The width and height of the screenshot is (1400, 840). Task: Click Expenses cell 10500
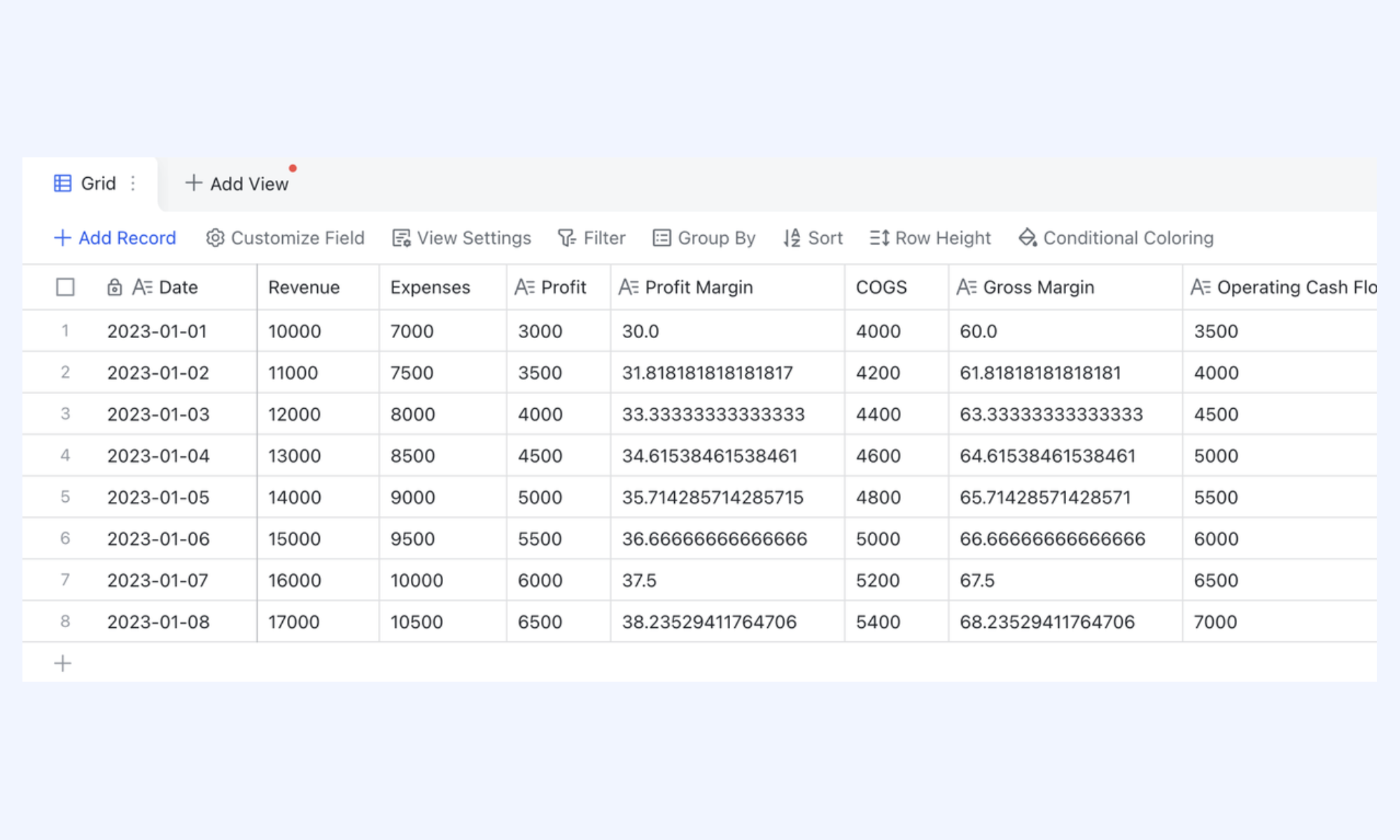pos(443,622)
